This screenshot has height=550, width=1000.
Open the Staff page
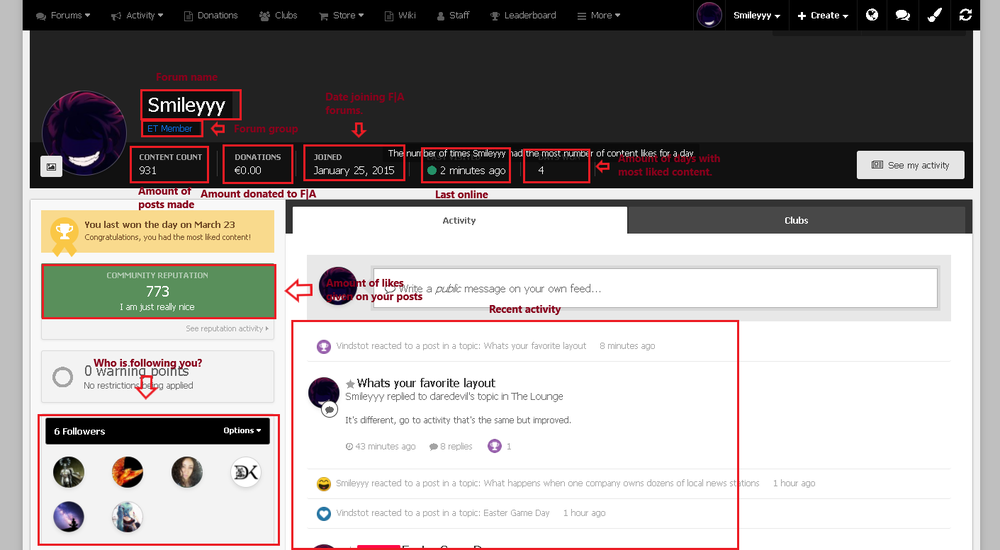[453, 15]
